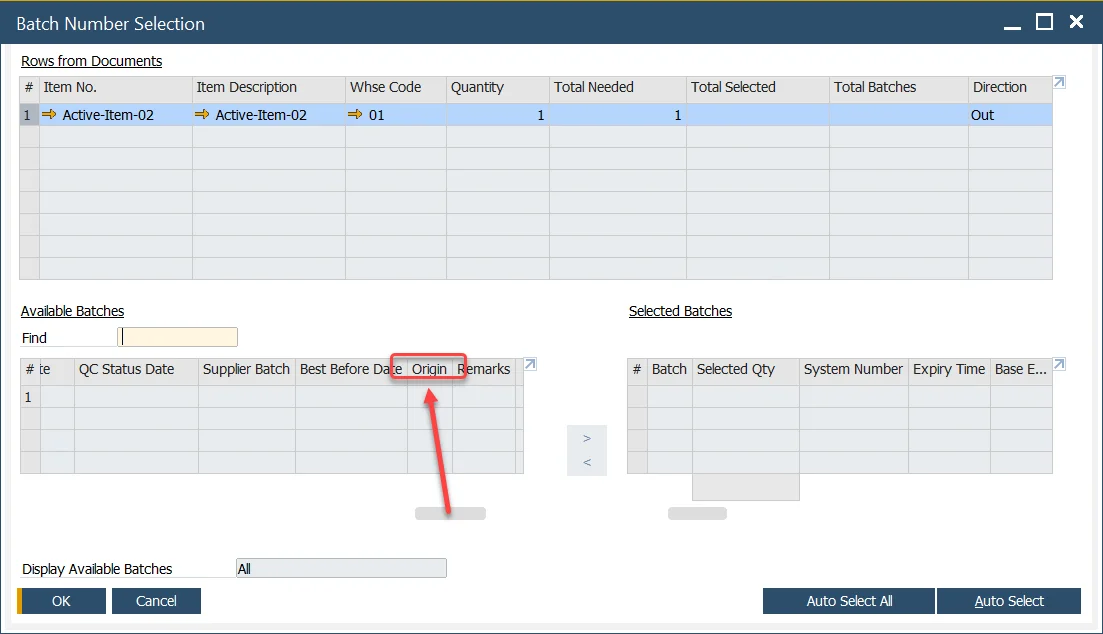1103x634 pixels.
Task: Select row 1 containing Active-Item-02
Action: (27, 114)
